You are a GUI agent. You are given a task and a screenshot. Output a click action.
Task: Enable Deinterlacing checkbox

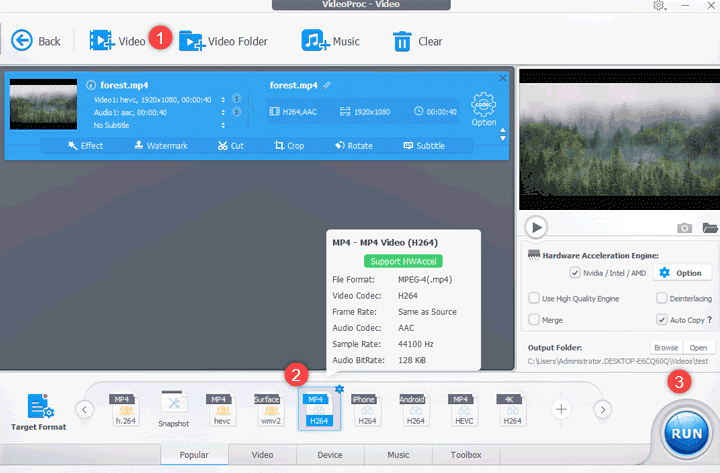(x=661, y=298)
